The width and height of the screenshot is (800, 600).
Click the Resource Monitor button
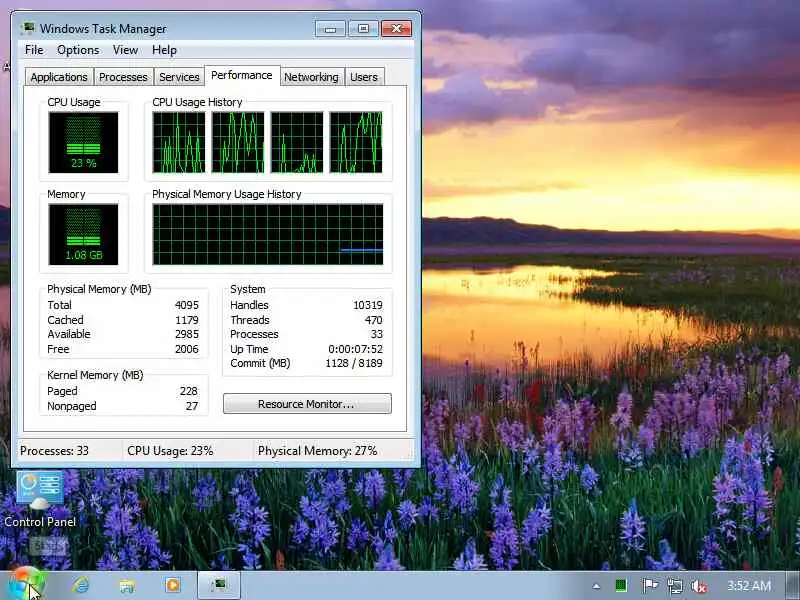point(307,404)
